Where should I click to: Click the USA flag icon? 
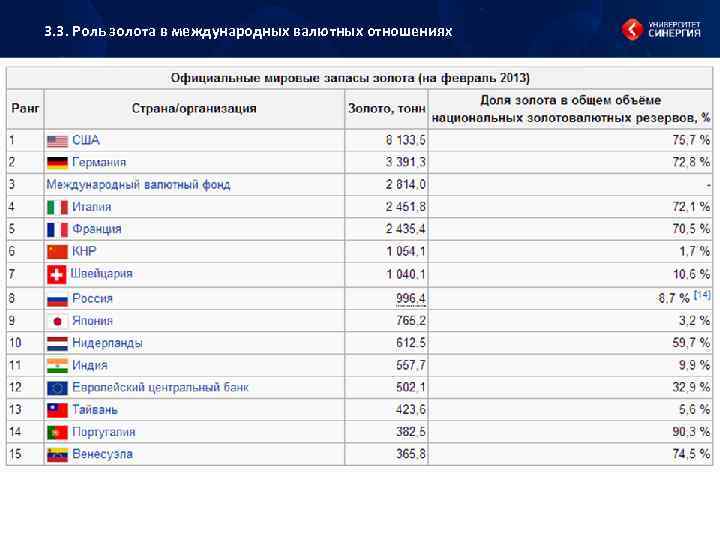click(57, 141)
